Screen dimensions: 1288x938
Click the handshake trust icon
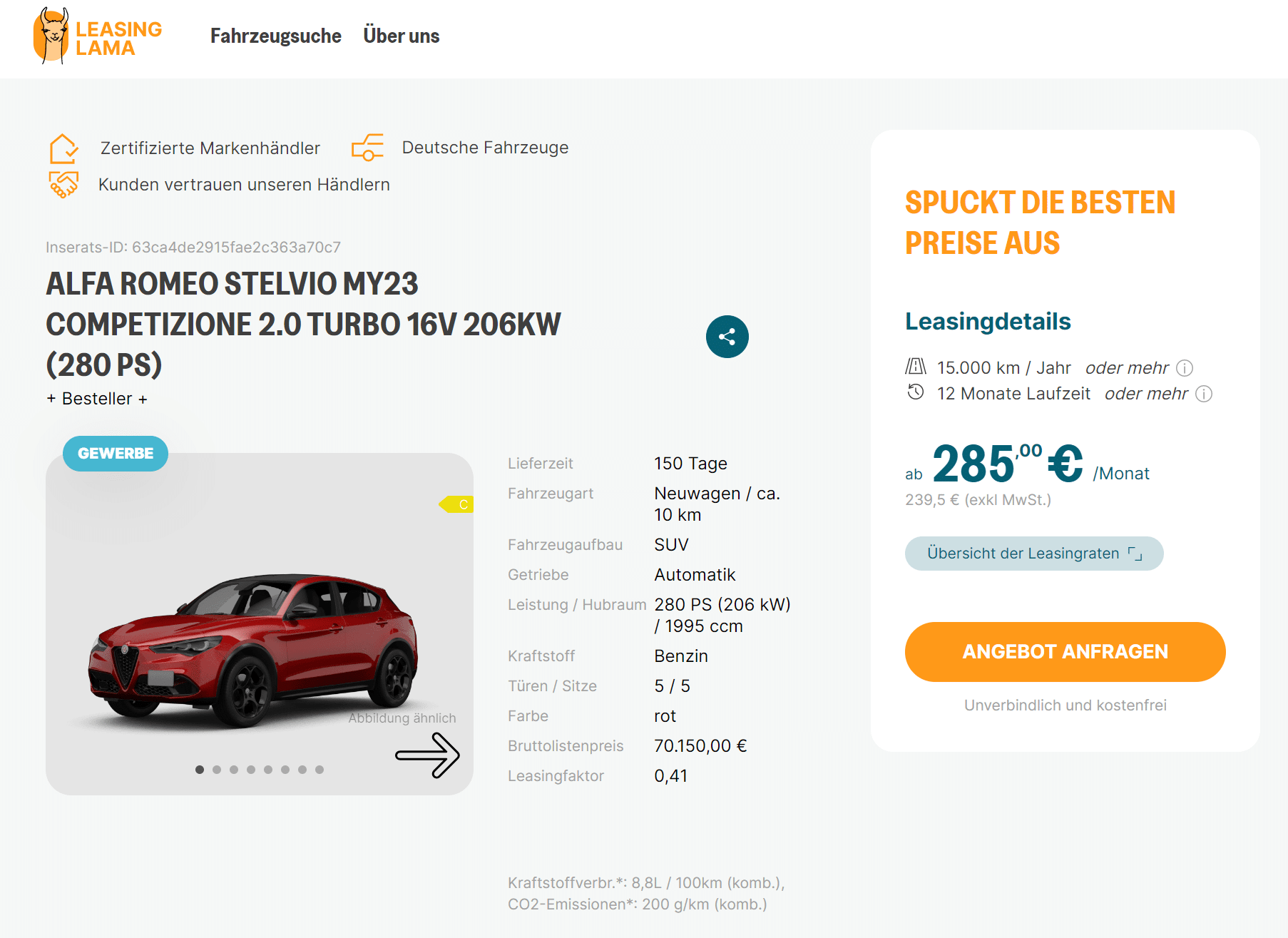(x=63, y=185)
